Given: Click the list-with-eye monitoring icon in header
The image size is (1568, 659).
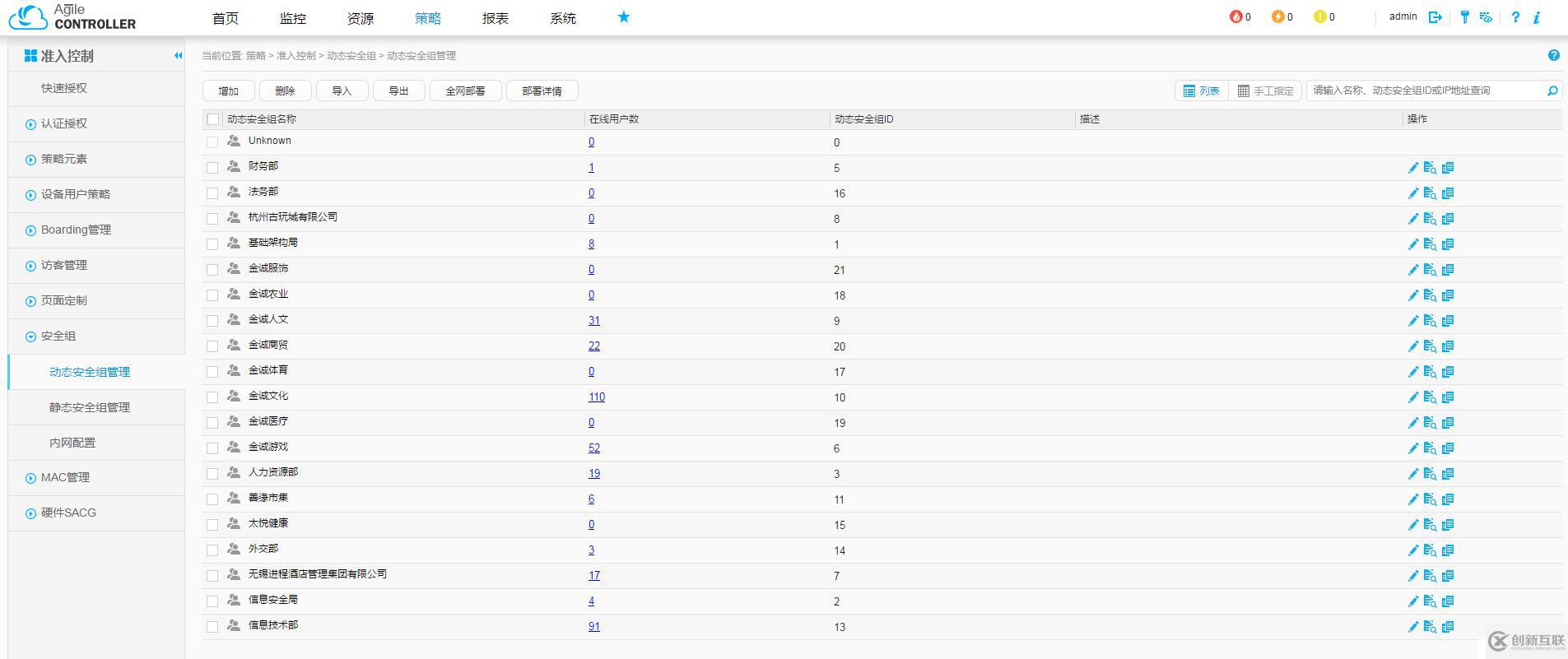Looking at the screenshot, I should tap(1486, 17).
